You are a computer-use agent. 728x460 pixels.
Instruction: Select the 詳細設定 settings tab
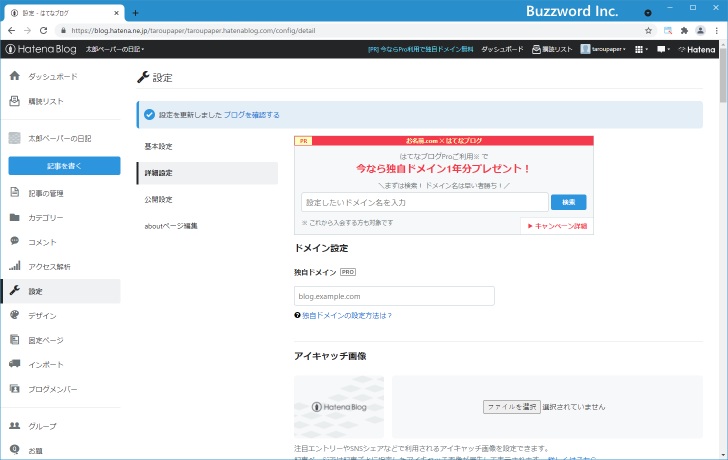tap(207, 173)
